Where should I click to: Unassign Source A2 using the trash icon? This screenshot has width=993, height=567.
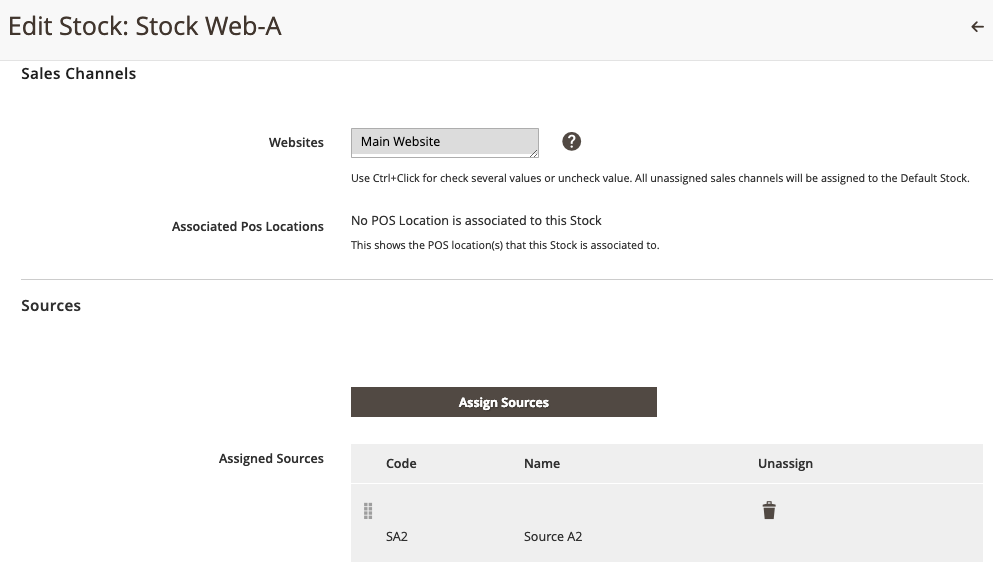click(769, 510)
